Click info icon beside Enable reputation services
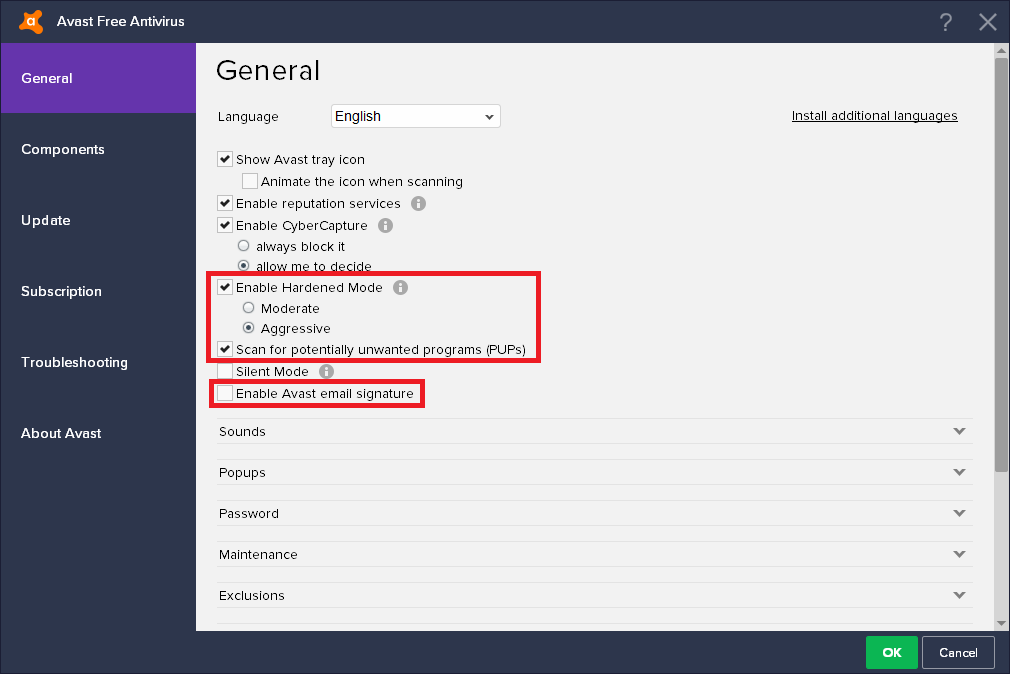The width and height of the screenshot is (1010, 674). [x=419, y=203]
